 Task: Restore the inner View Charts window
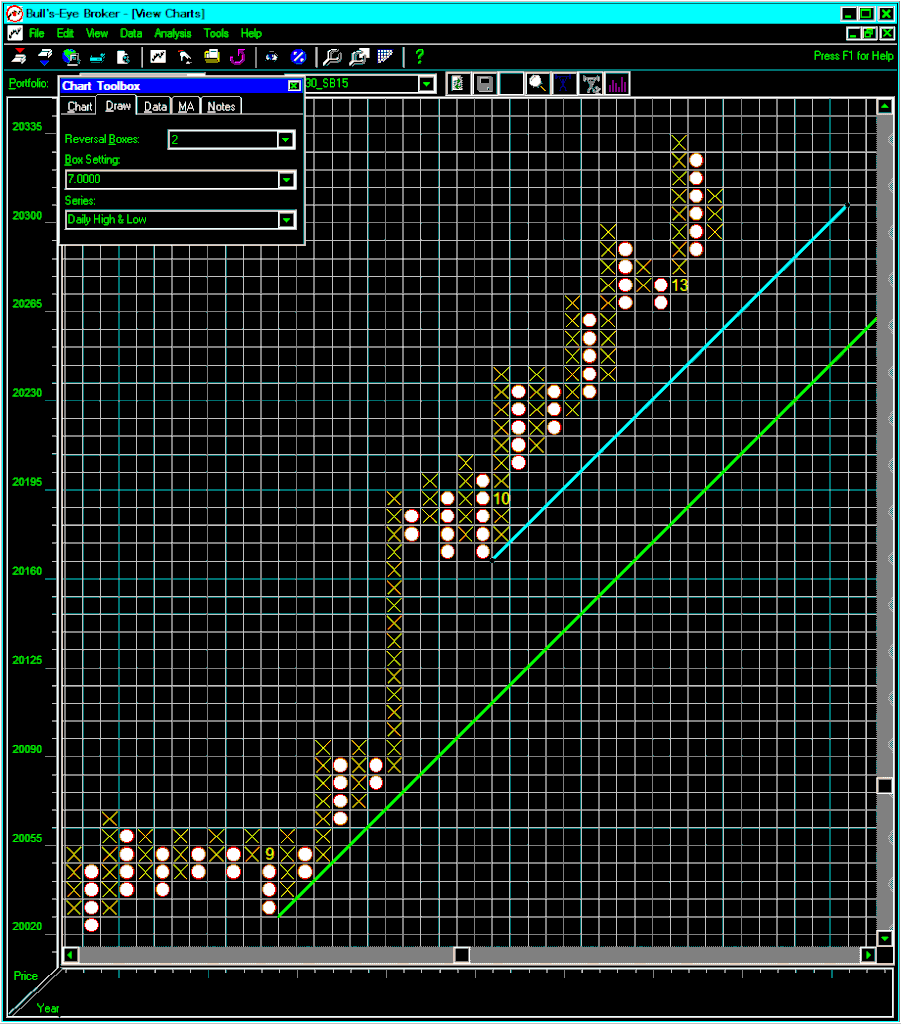pyautogui.click(x=870, y=33)
